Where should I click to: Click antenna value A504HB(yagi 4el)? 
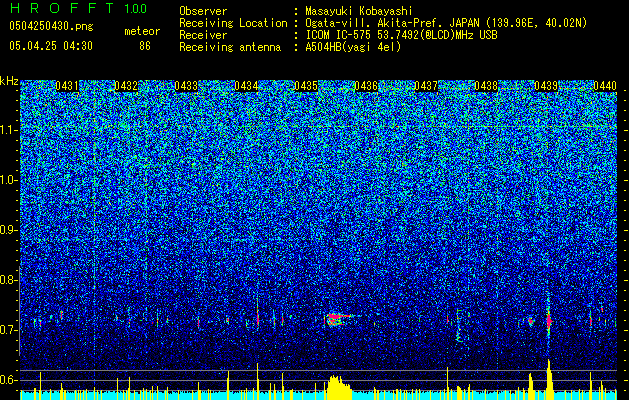353,47
